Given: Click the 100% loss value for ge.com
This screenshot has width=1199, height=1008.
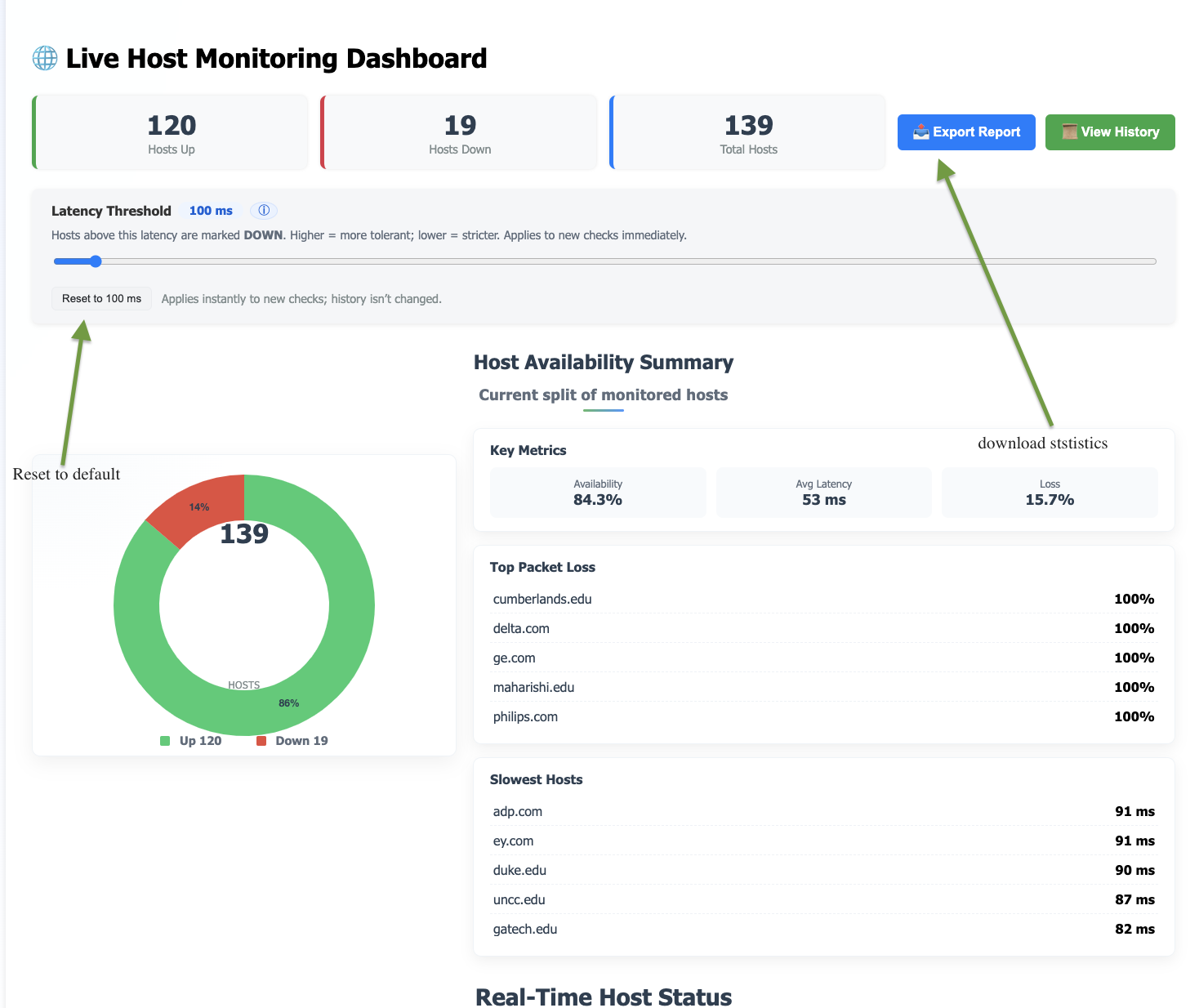Looking at the screenshot, I should click(1134, 658).
